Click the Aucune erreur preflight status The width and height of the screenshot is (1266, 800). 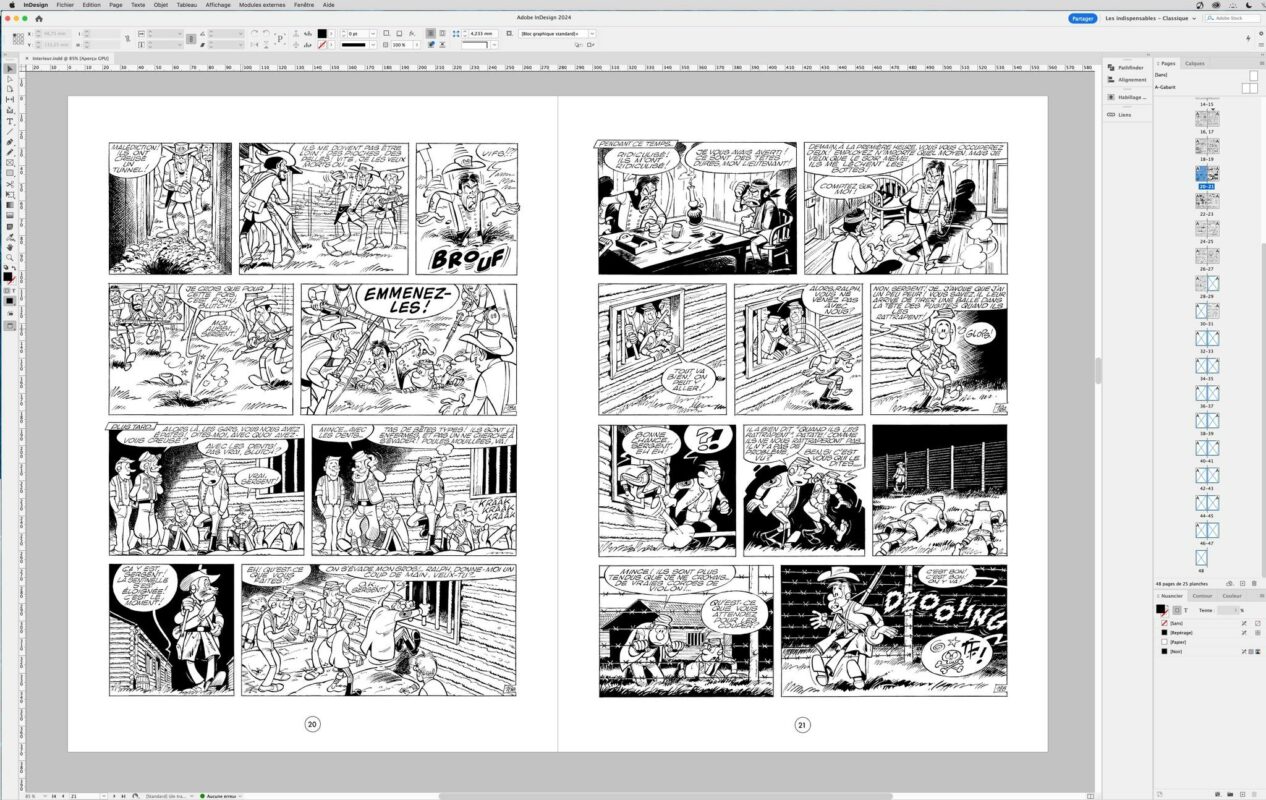(x=222, y=795)
